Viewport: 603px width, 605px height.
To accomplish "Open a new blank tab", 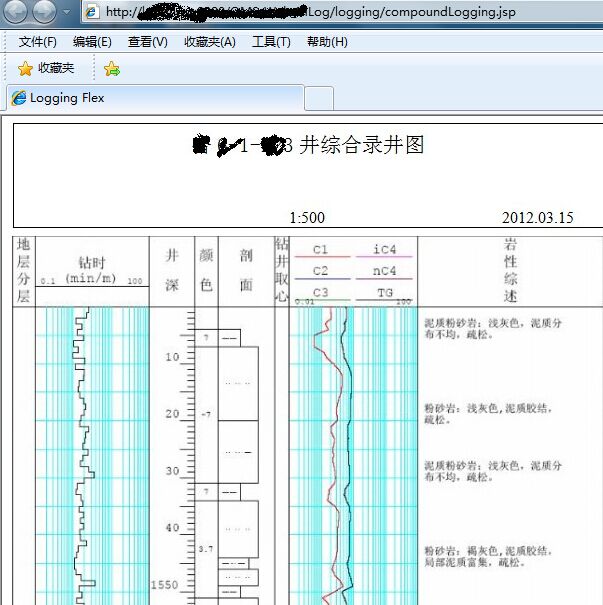I will click(318, 98).
